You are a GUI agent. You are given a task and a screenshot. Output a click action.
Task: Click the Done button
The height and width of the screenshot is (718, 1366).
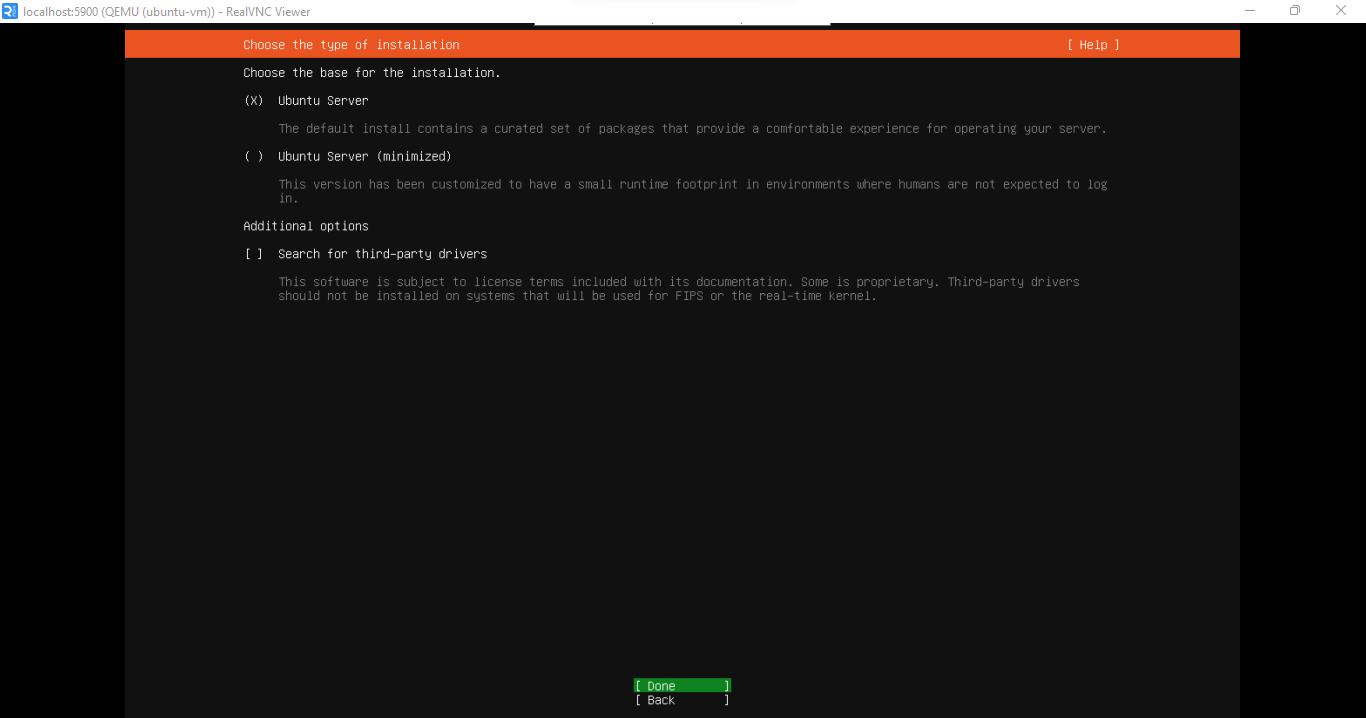coord(682,686)
